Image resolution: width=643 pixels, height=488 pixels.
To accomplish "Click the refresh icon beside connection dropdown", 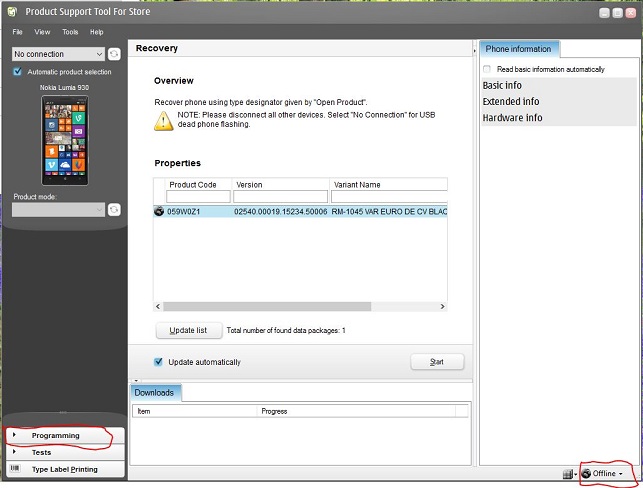I will pos(114,54).
